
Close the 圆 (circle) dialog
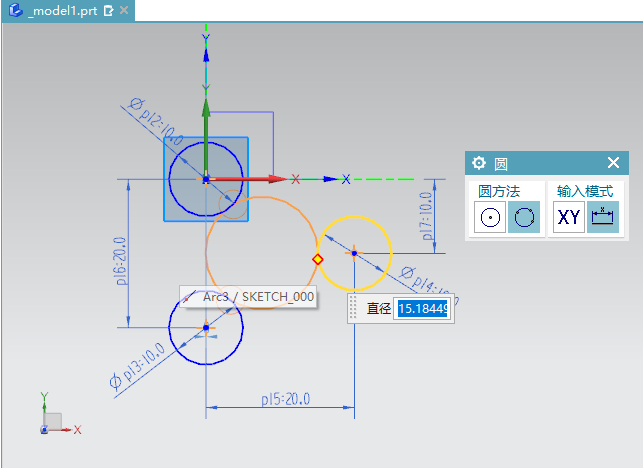point(613,163)
